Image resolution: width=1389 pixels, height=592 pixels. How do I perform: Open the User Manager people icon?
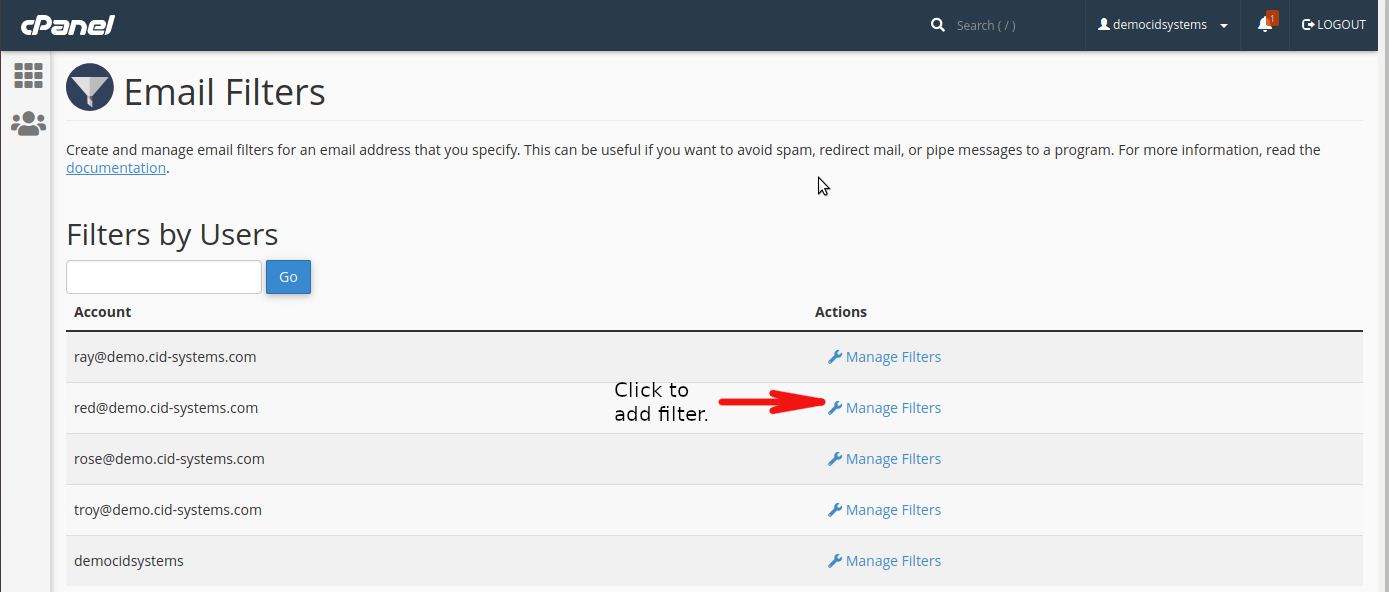(28, 123)
